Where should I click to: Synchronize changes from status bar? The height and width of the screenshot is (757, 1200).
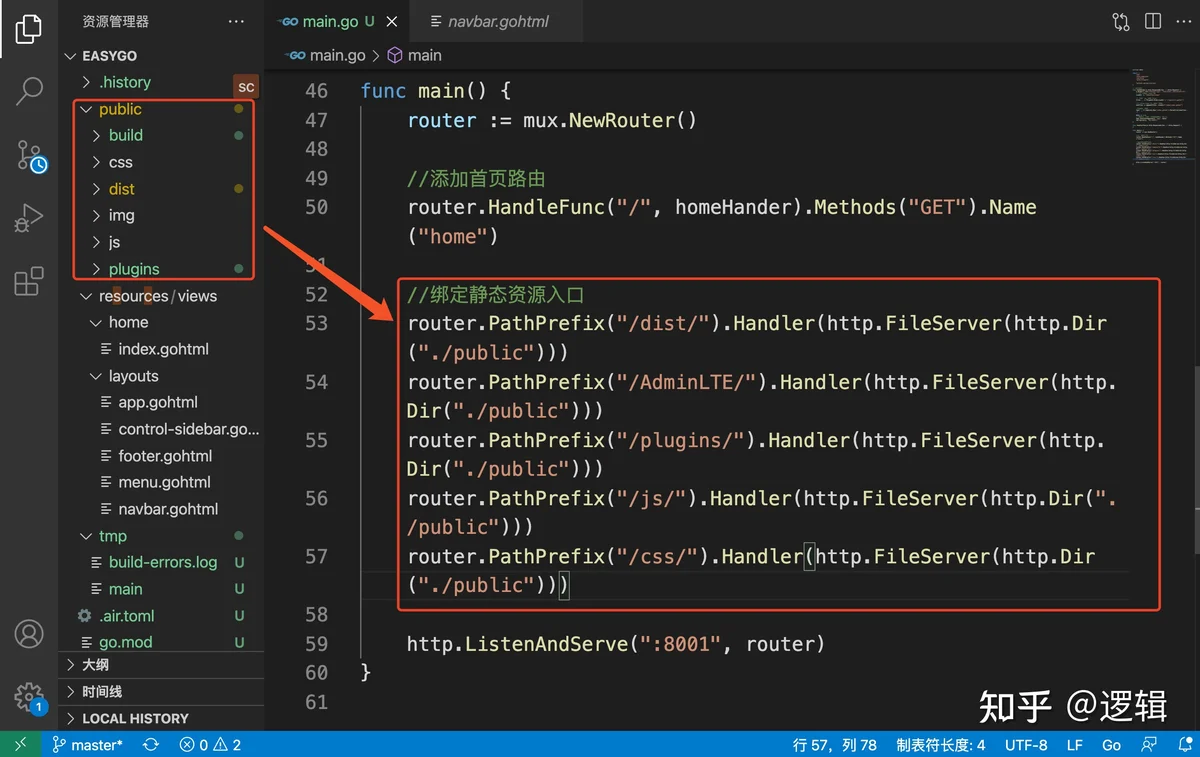click(151, 744)
